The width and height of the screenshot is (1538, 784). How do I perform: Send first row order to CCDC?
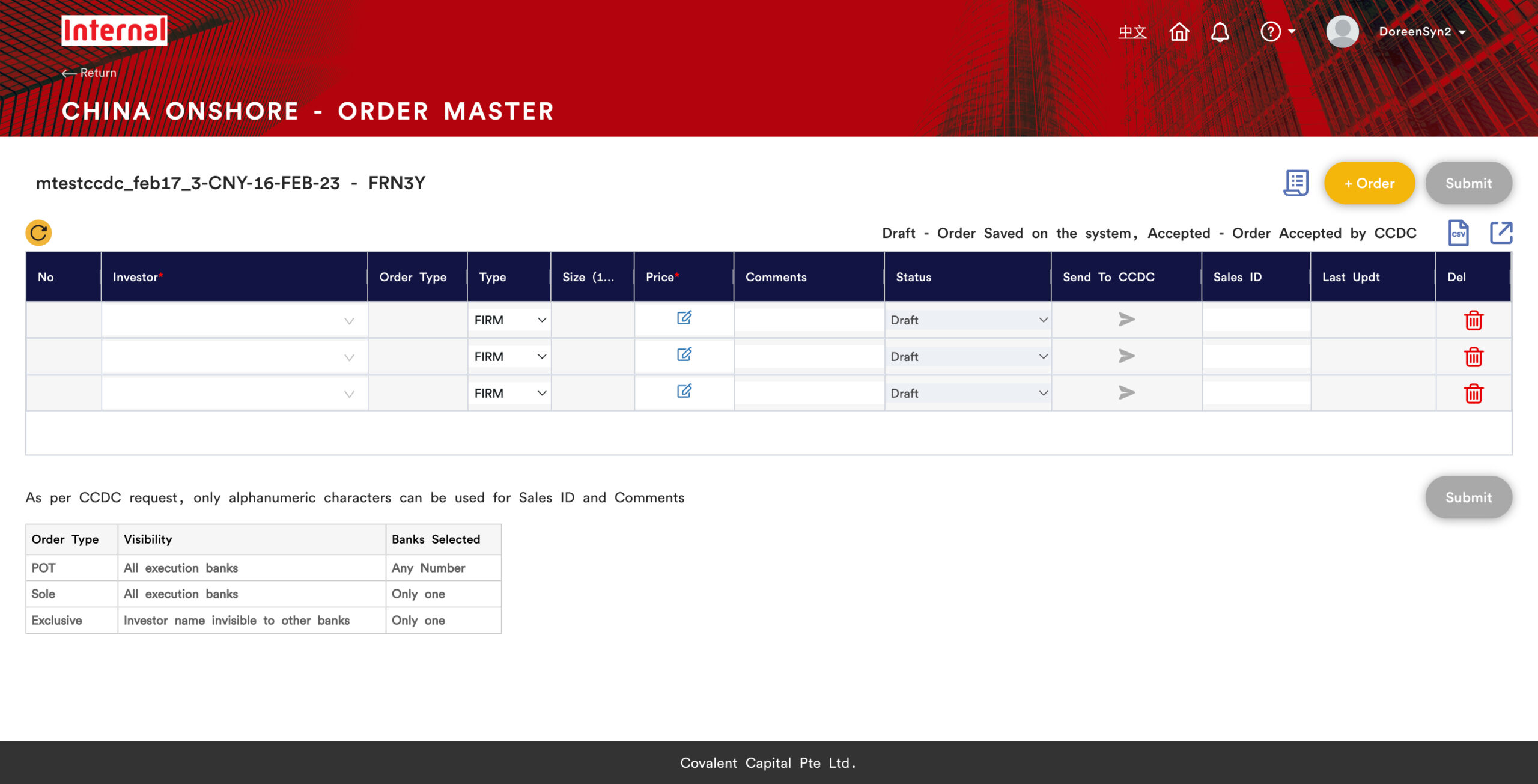point(1126,320)
